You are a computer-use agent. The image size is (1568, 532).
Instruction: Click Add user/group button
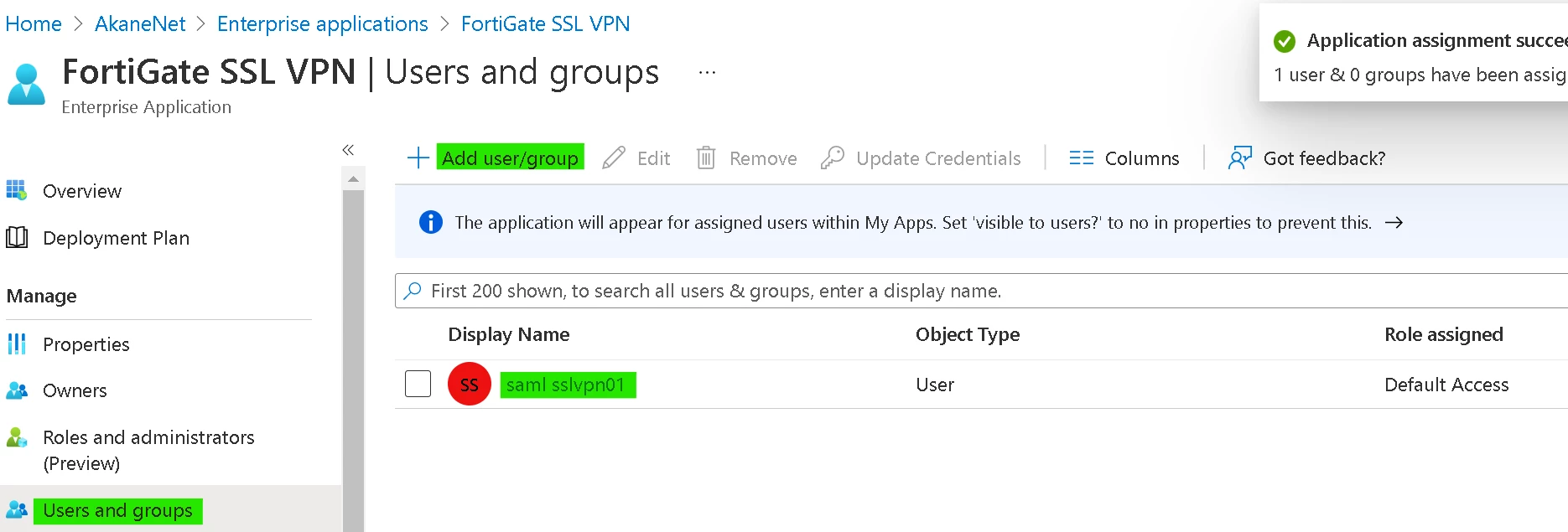pos(510,158)
